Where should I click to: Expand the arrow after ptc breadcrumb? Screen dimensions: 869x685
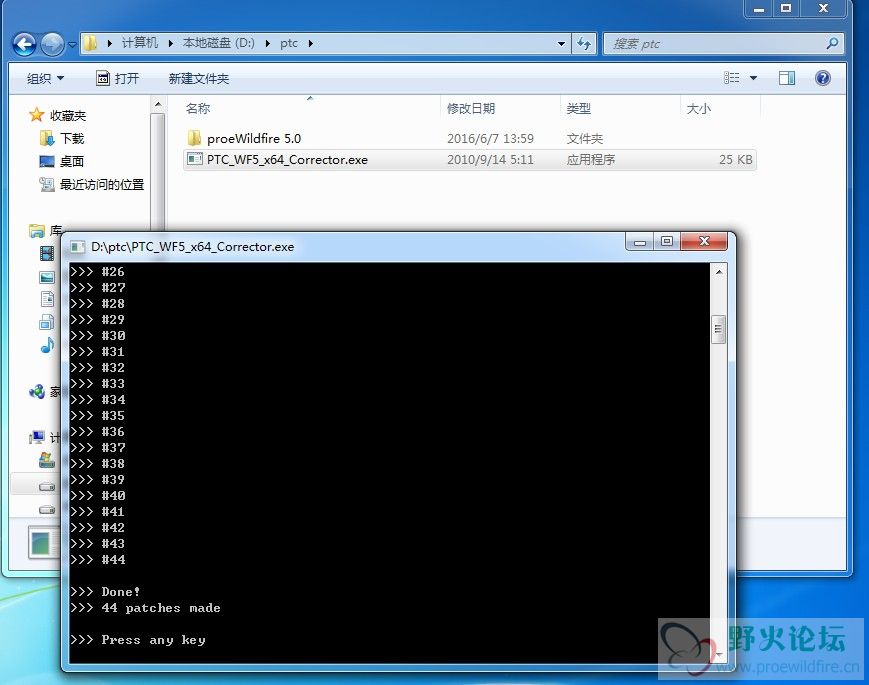click(311, 43)
